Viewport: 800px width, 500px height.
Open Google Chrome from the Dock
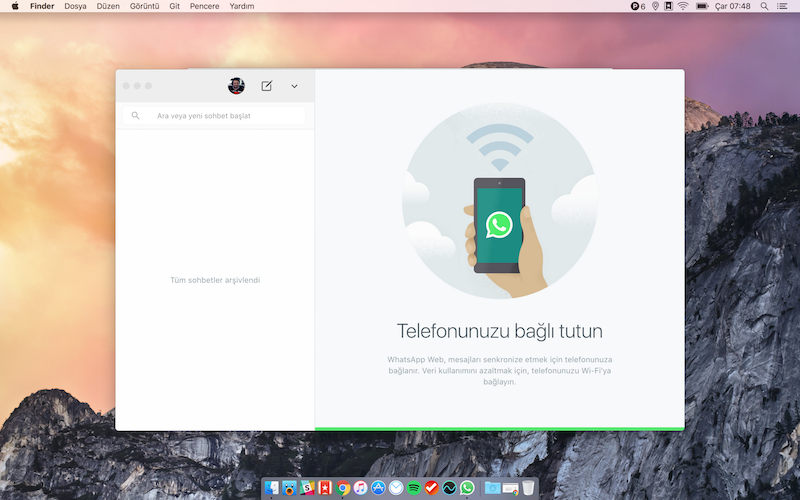343,488
